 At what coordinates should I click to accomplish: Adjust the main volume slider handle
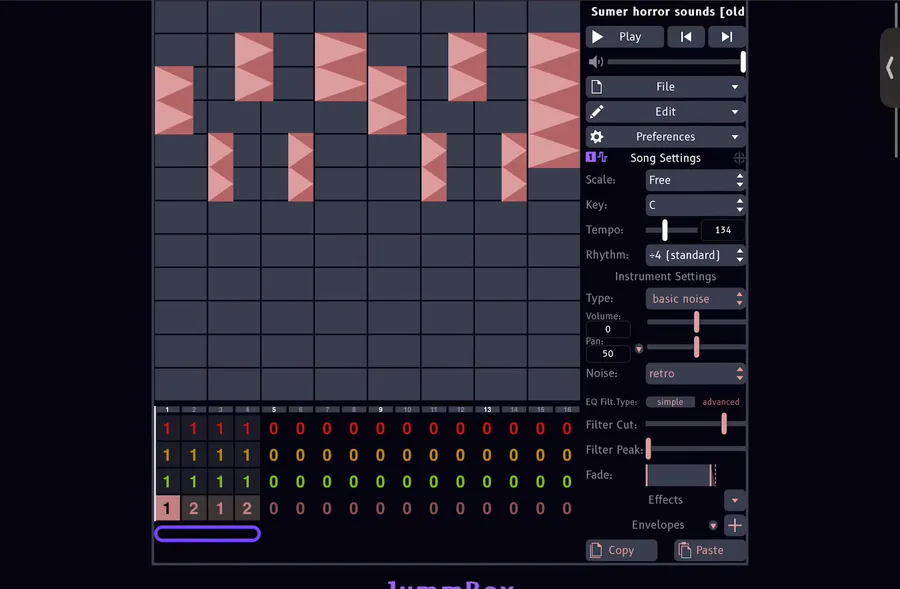pos(743,62)
